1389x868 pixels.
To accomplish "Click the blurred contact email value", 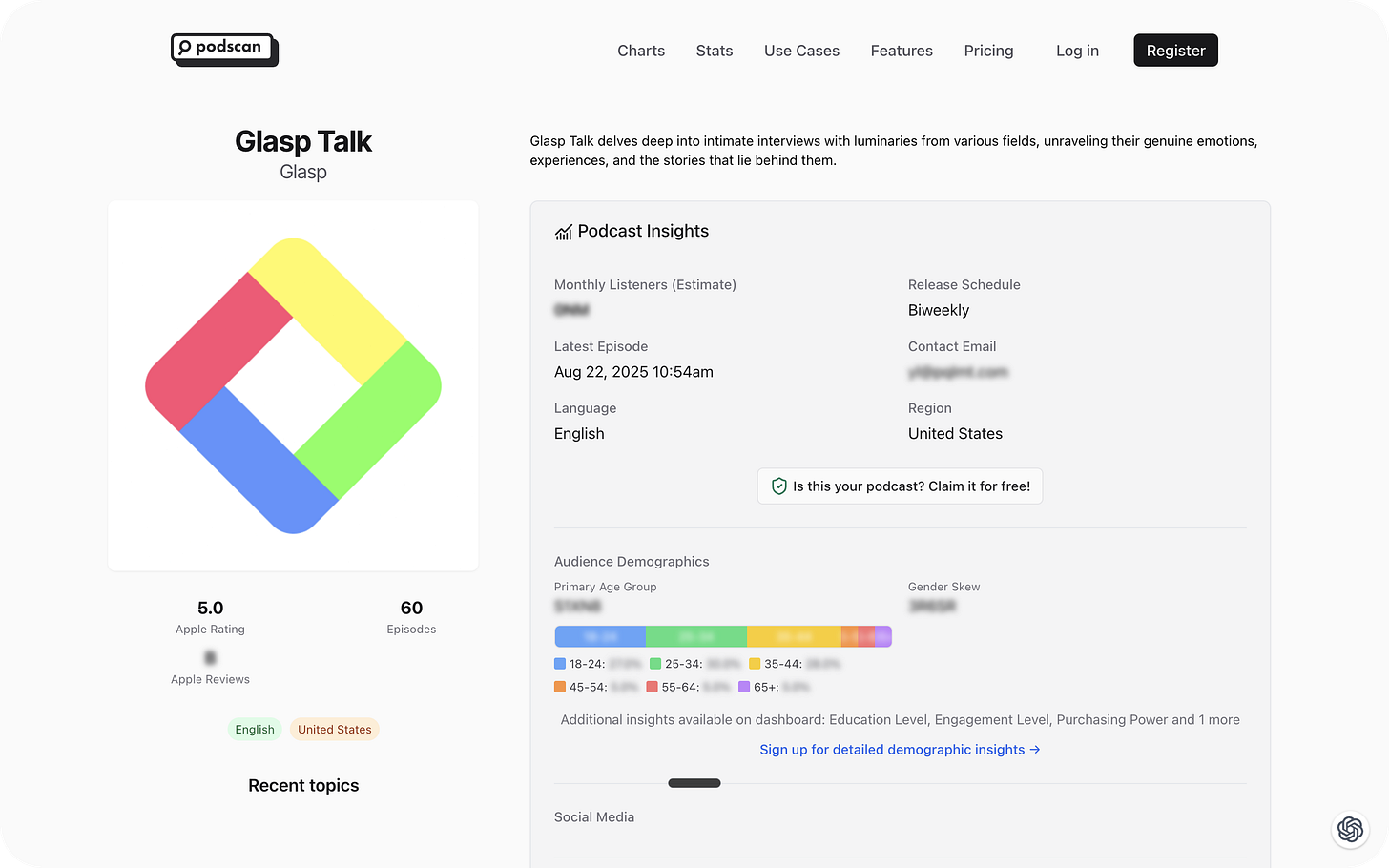I will 958,372.
